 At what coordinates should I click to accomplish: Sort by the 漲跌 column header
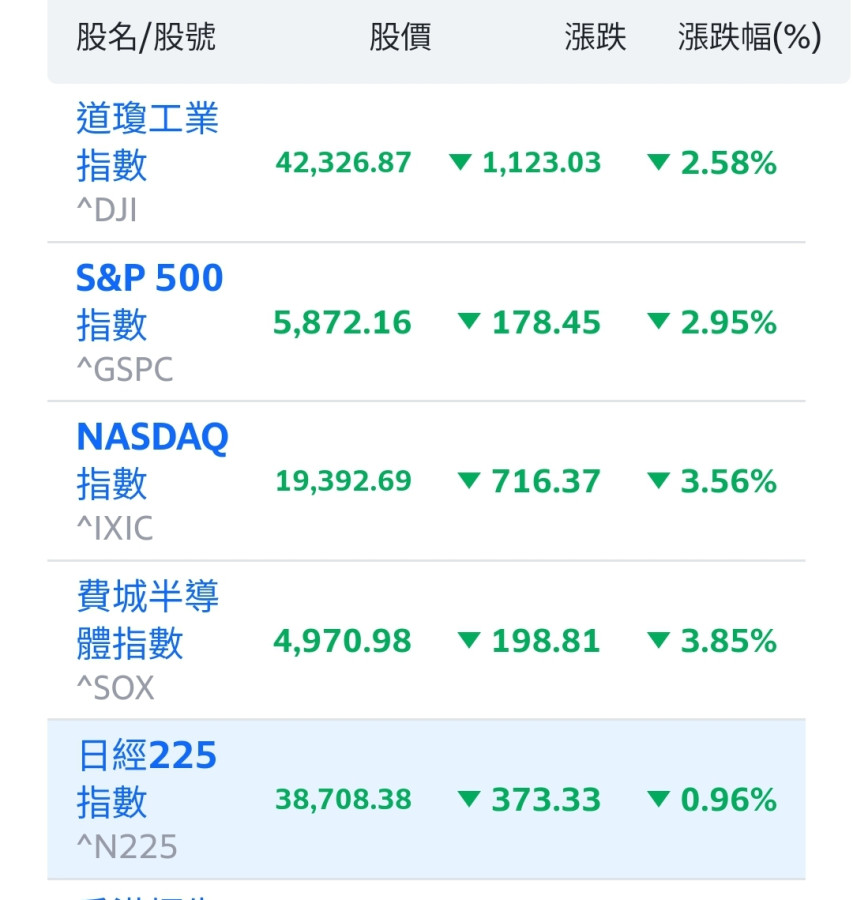point(595,38)
